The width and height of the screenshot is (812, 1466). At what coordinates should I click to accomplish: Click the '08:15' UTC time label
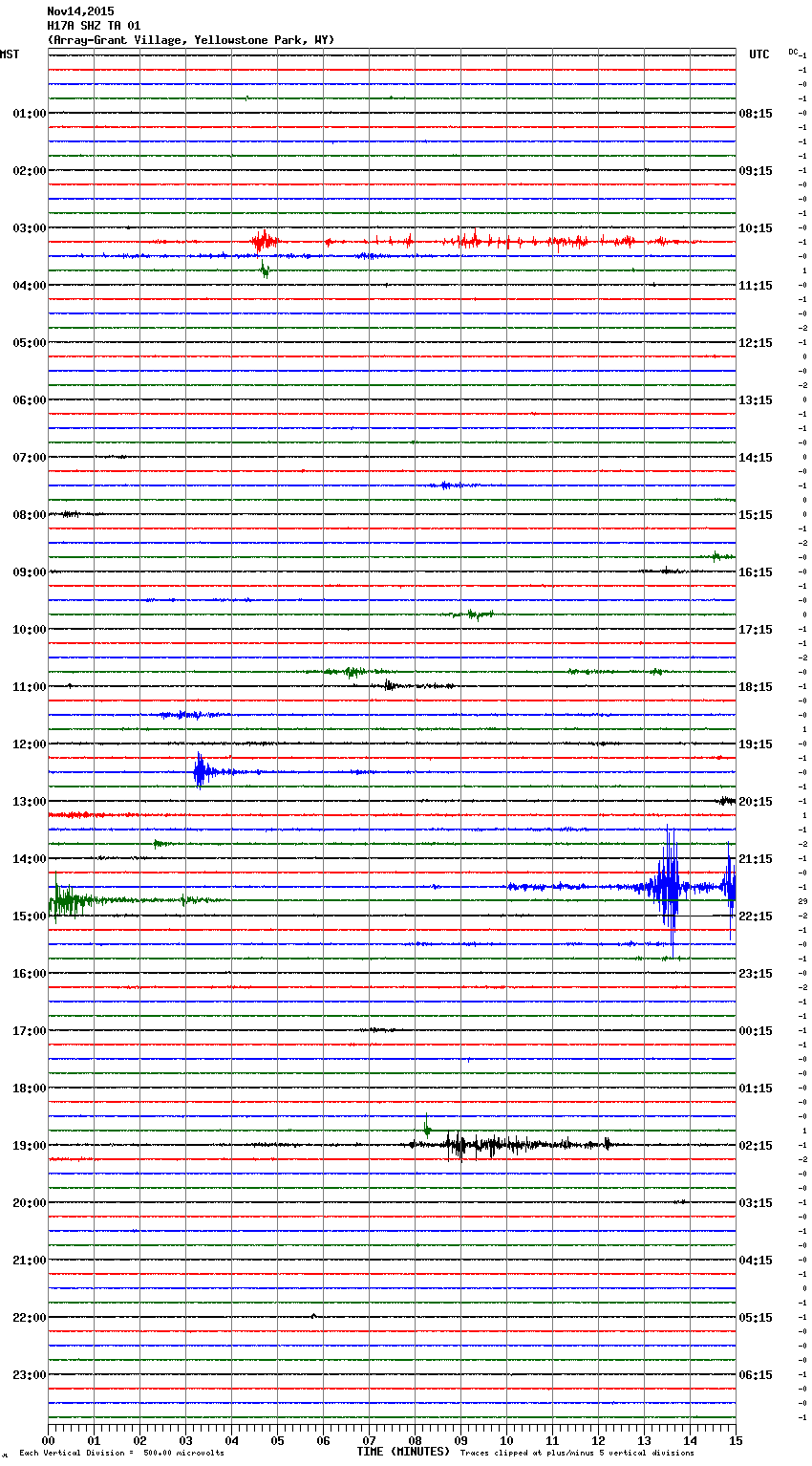coord(756,114)
